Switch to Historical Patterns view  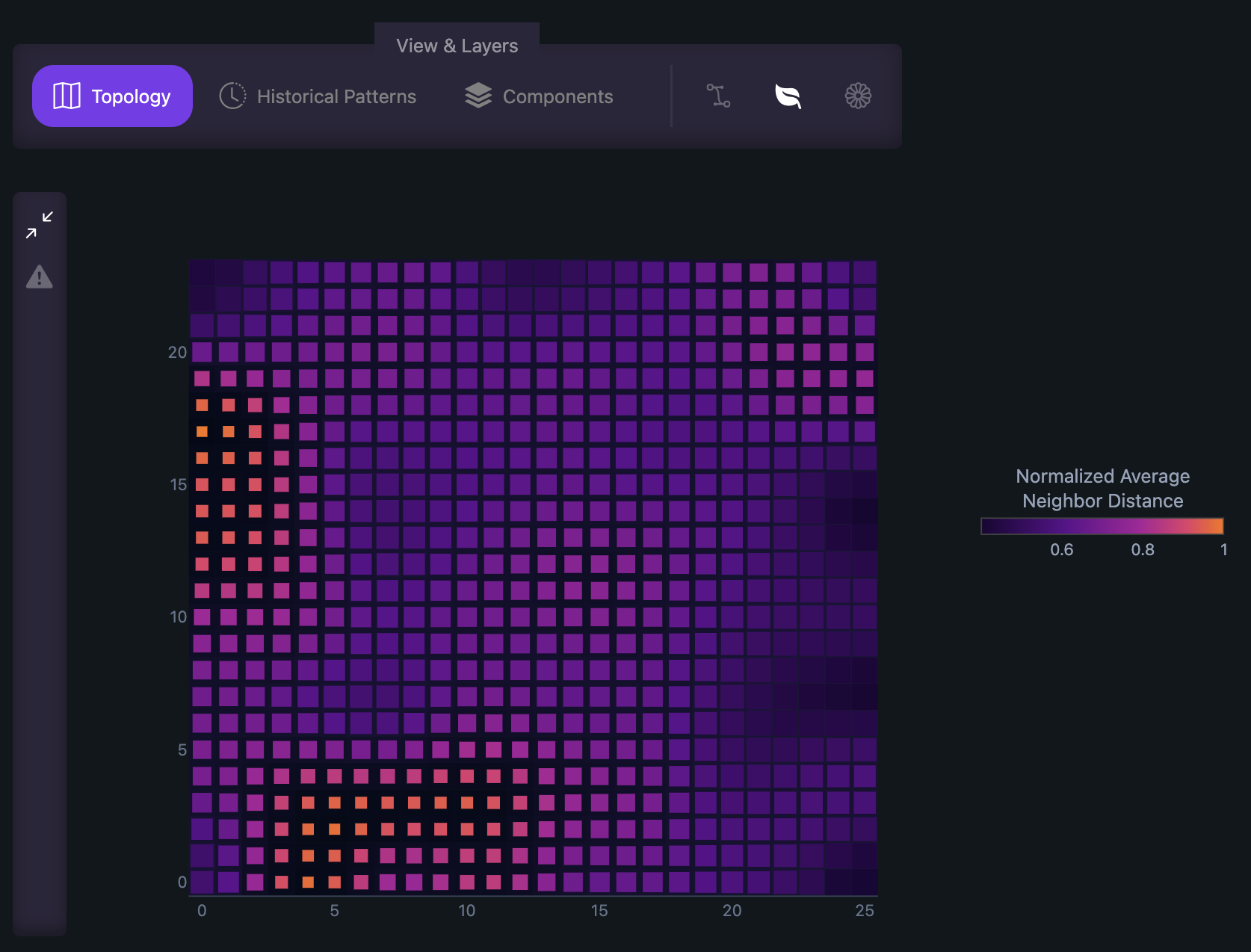318,96
